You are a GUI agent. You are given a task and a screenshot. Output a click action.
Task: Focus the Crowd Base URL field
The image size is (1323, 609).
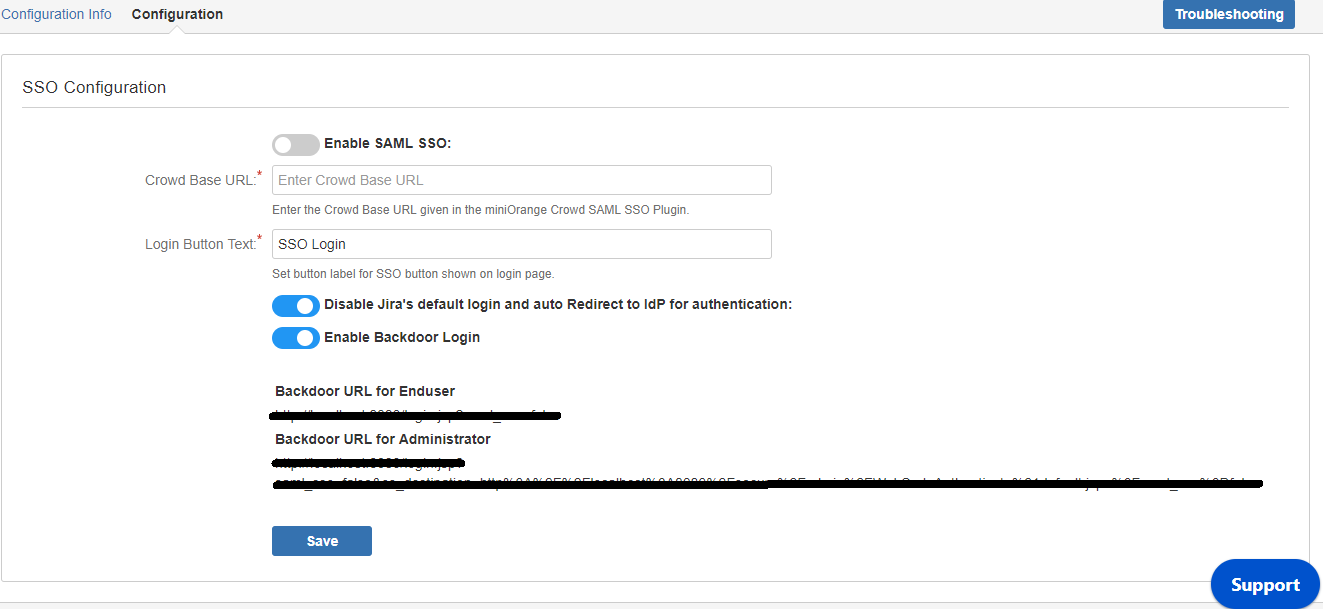tap(522, 180)
